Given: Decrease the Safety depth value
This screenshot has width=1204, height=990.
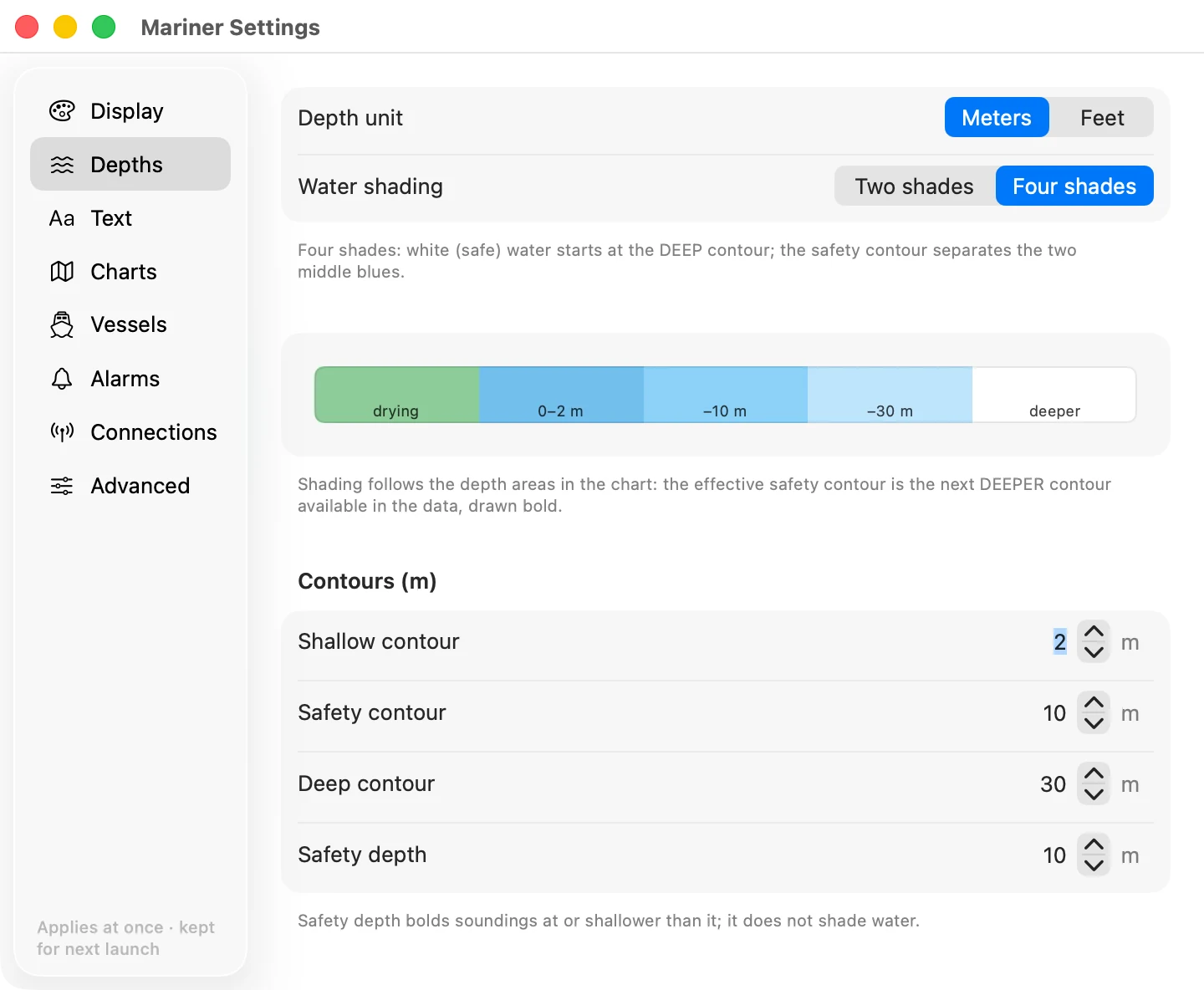Looking at the screenshot, I should click(1094, 865).
